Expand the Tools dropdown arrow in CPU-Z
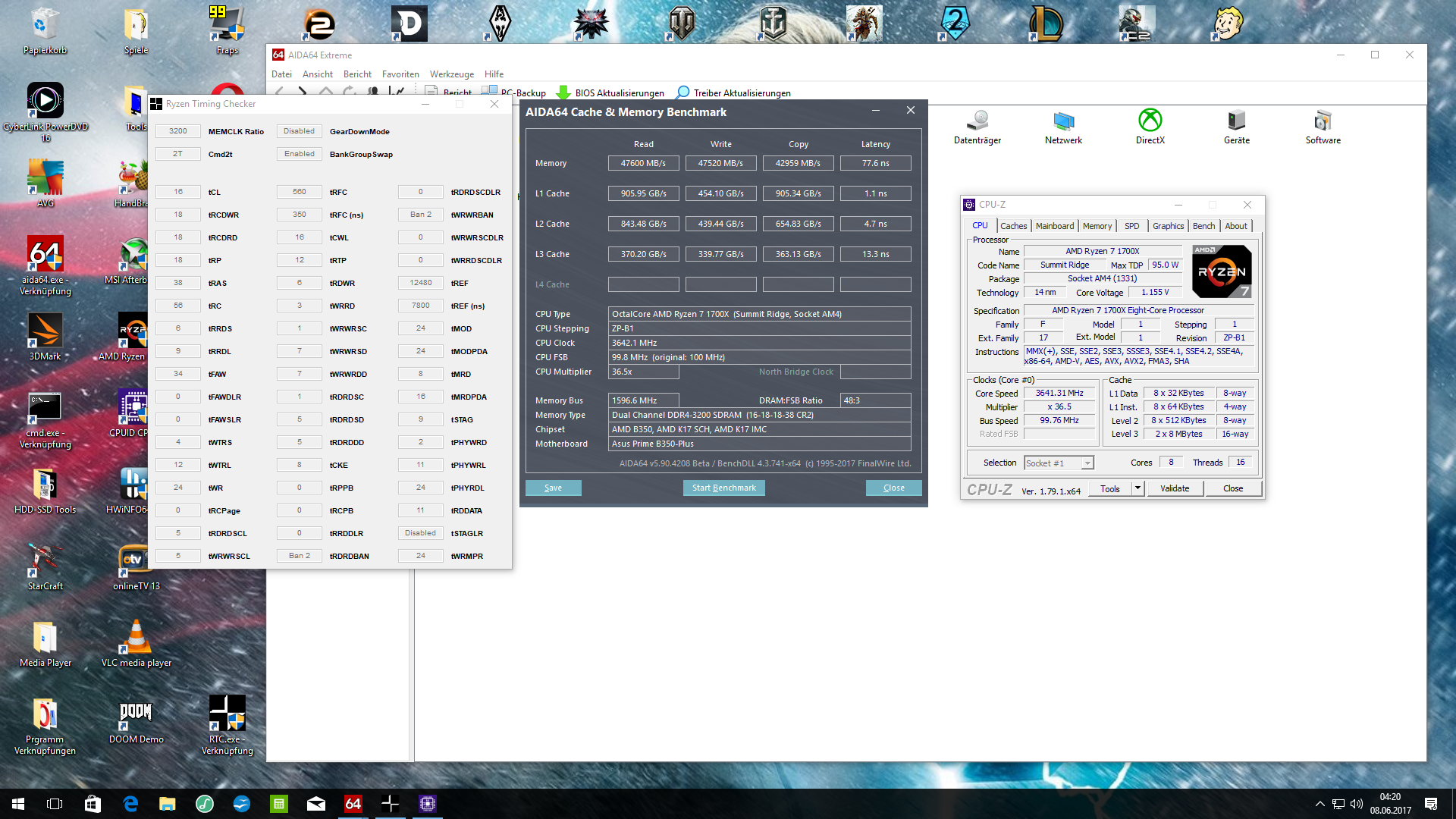Screen dimensions: 1456x819 pos(1137,488)
